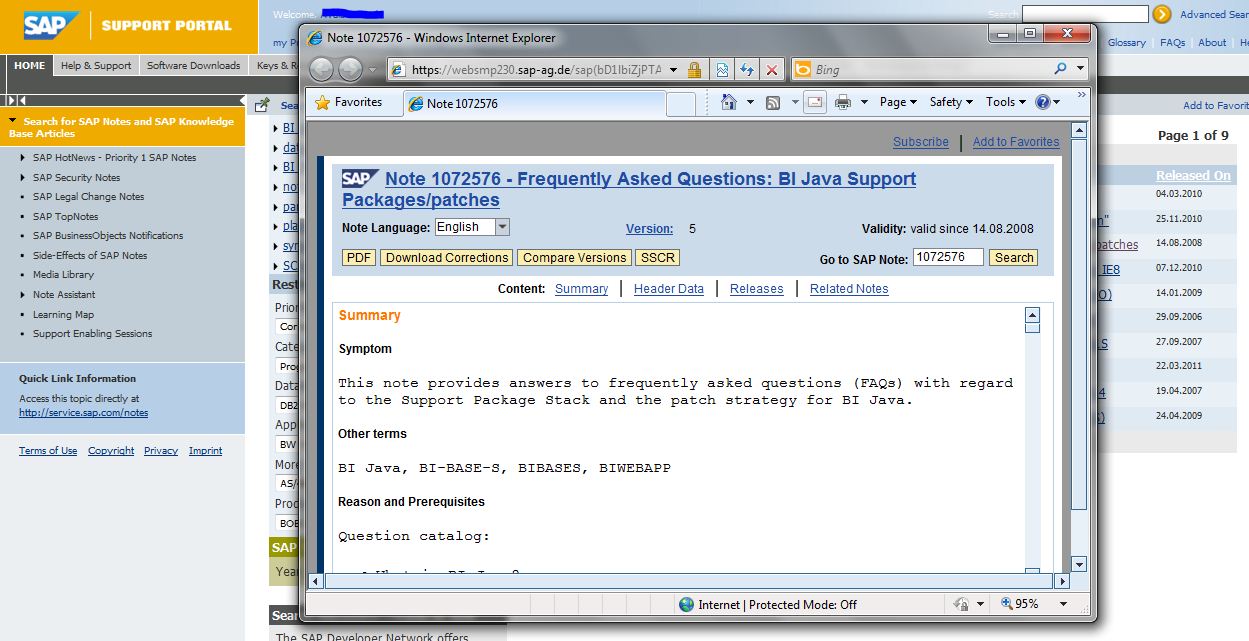The image size is (1249, 641).
Task: Jump to Related Notes content link
Action: [x=849, y=289]
